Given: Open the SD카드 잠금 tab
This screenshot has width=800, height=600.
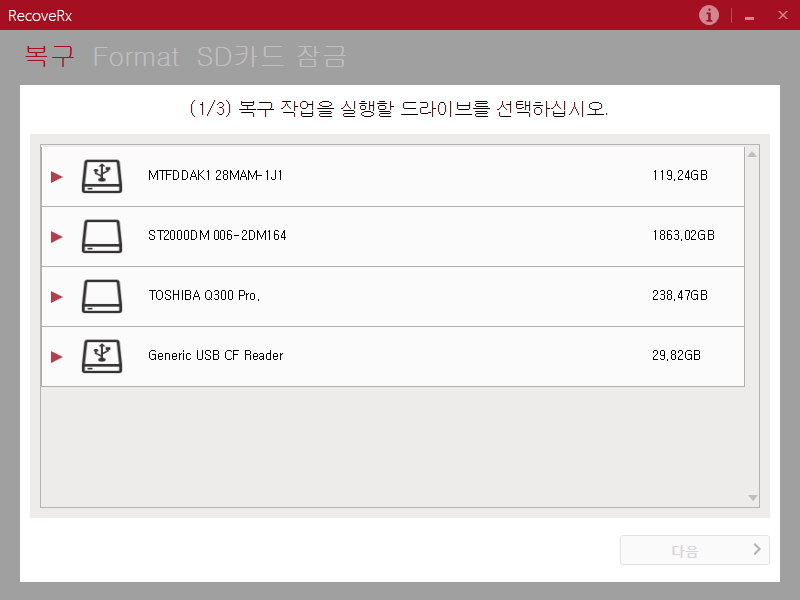Looking at the screenshot, I should pyautogui.click(x=271, y=57).
